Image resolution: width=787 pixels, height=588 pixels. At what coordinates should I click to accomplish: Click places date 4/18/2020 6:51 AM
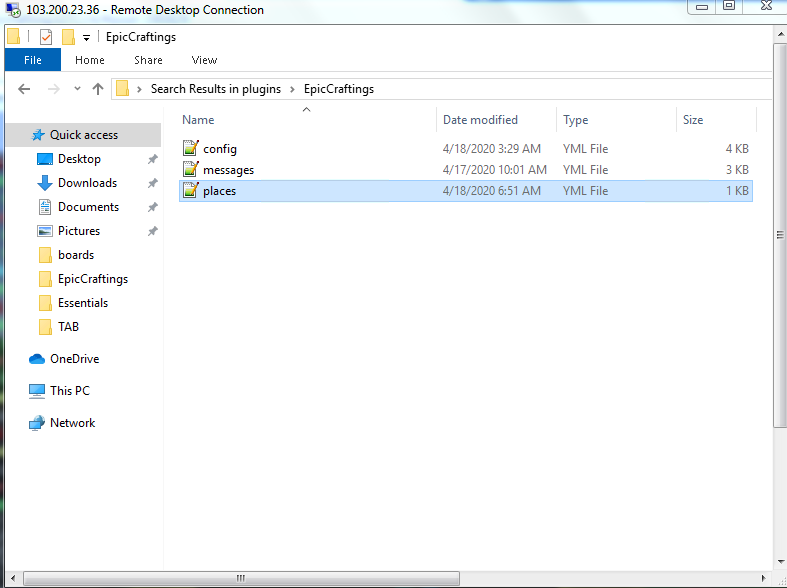coord(492,191)
